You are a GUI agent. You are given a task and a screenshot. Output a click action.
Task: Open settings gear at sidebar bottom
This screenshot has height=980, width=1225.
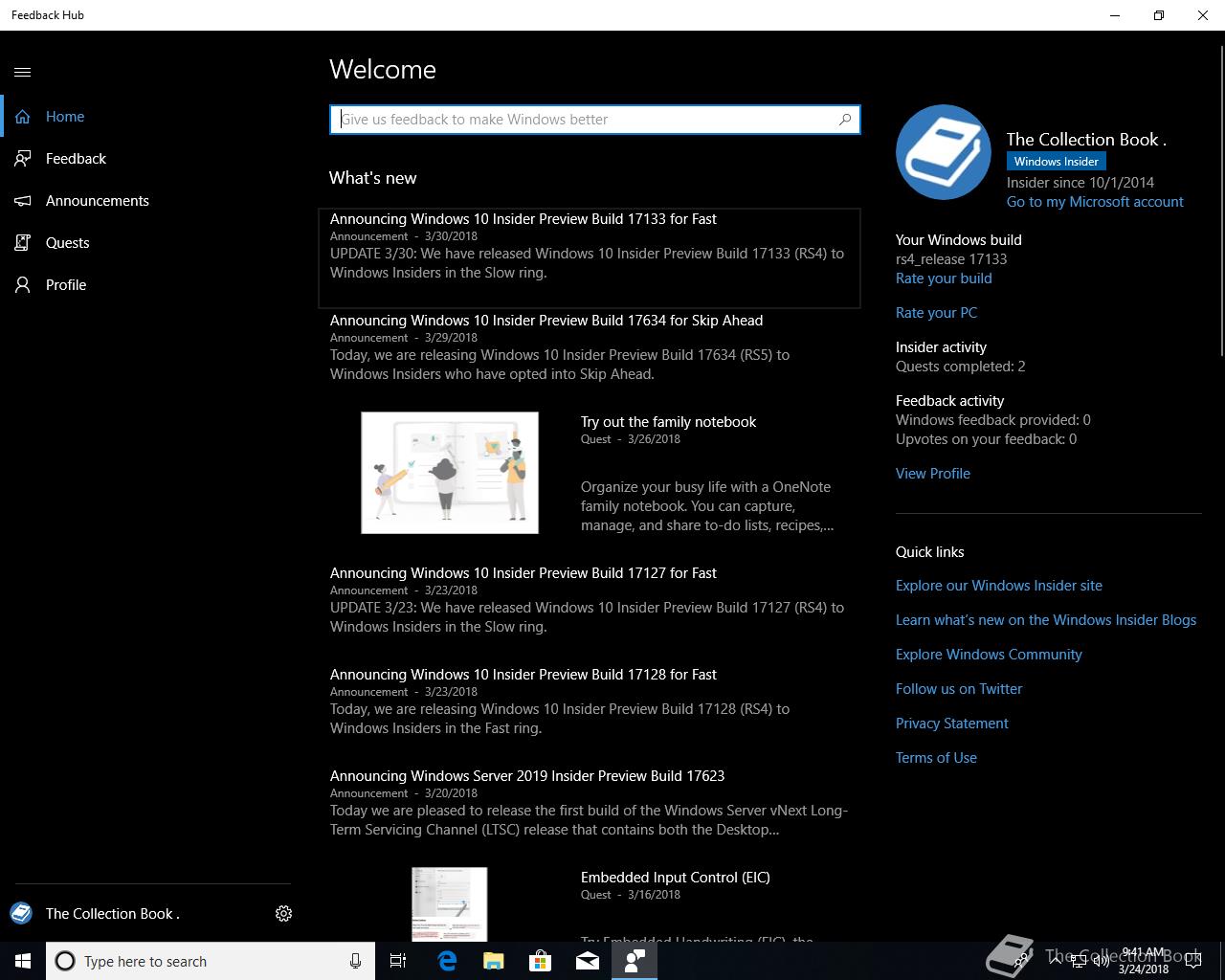283,914
